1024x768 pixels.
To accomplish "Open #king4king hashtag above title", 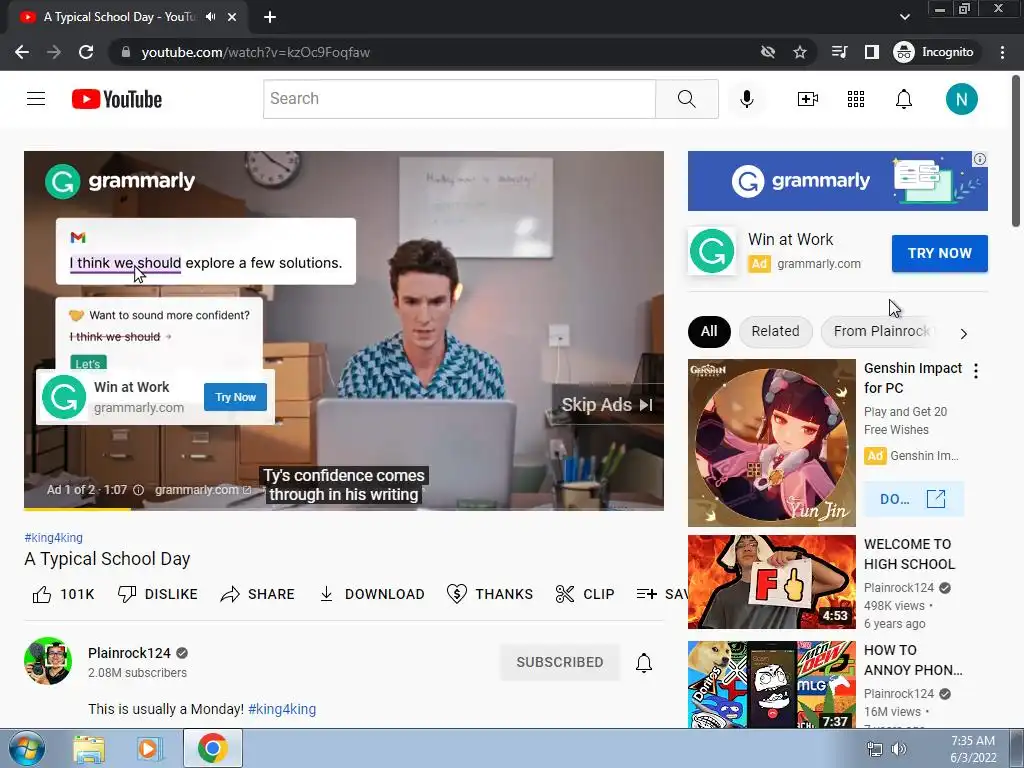I will [54, 537].
